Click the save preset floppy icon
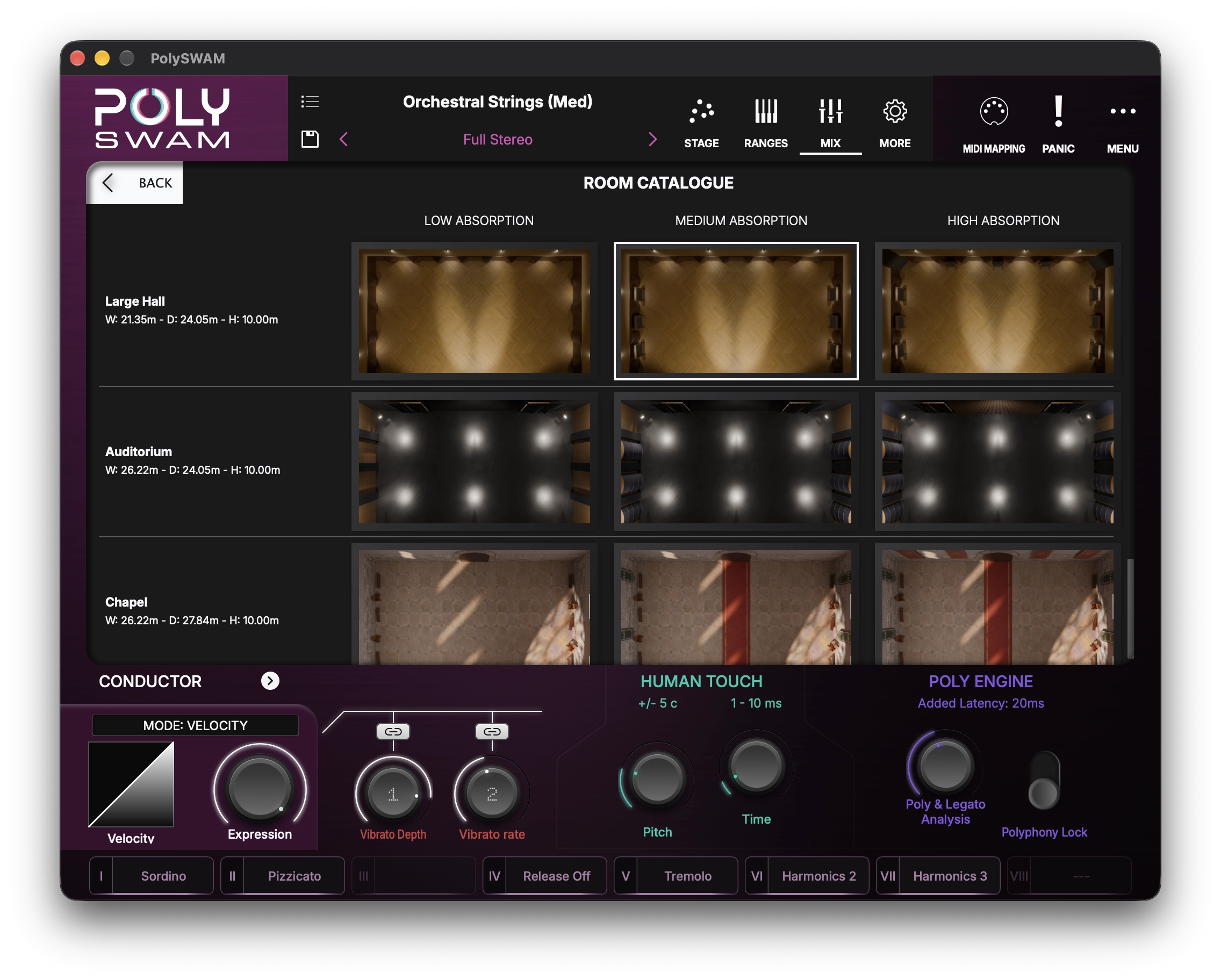Image resolution: width=1221 pixels, height=980 pixels. click(x=310, y=139)
